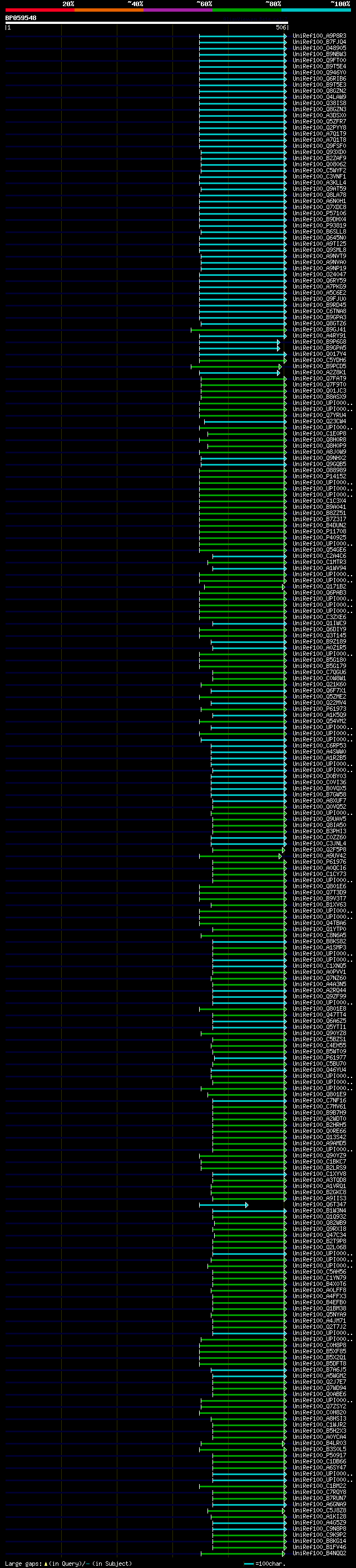Click the UniRef100_A2Z8K1 label

pyautogui.click(x=319, y=373)
